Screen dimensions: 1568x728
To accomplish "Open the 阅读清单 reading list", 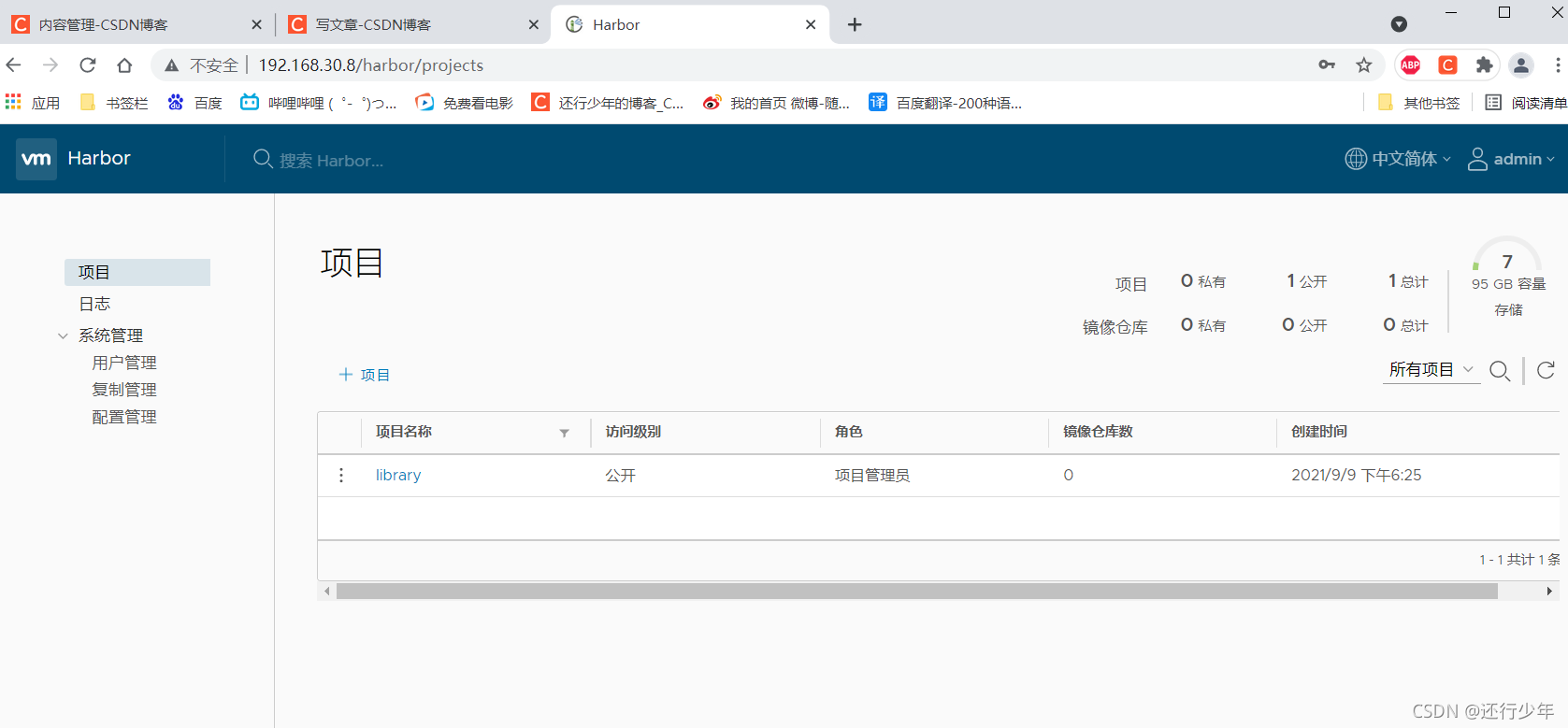I will click(1526, 103).
